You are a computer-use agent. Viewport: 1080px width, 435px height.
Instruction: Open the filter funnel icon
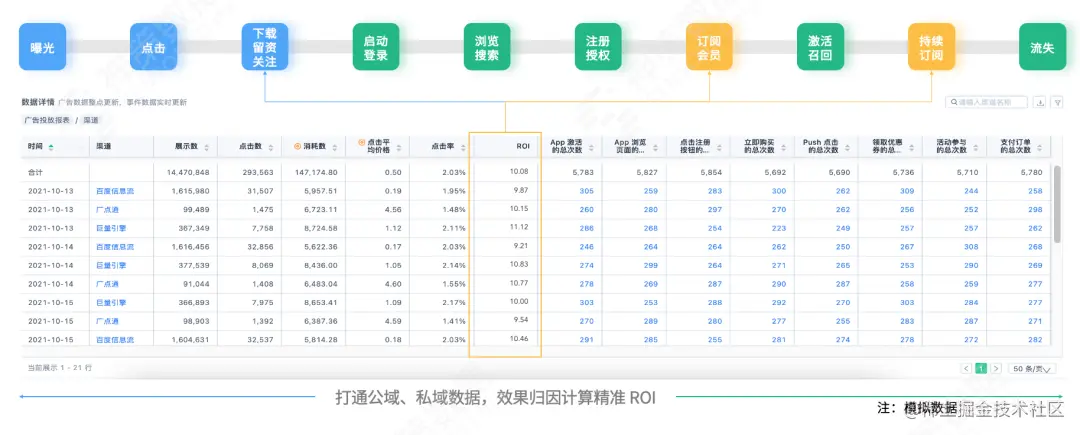(1058, 103)
